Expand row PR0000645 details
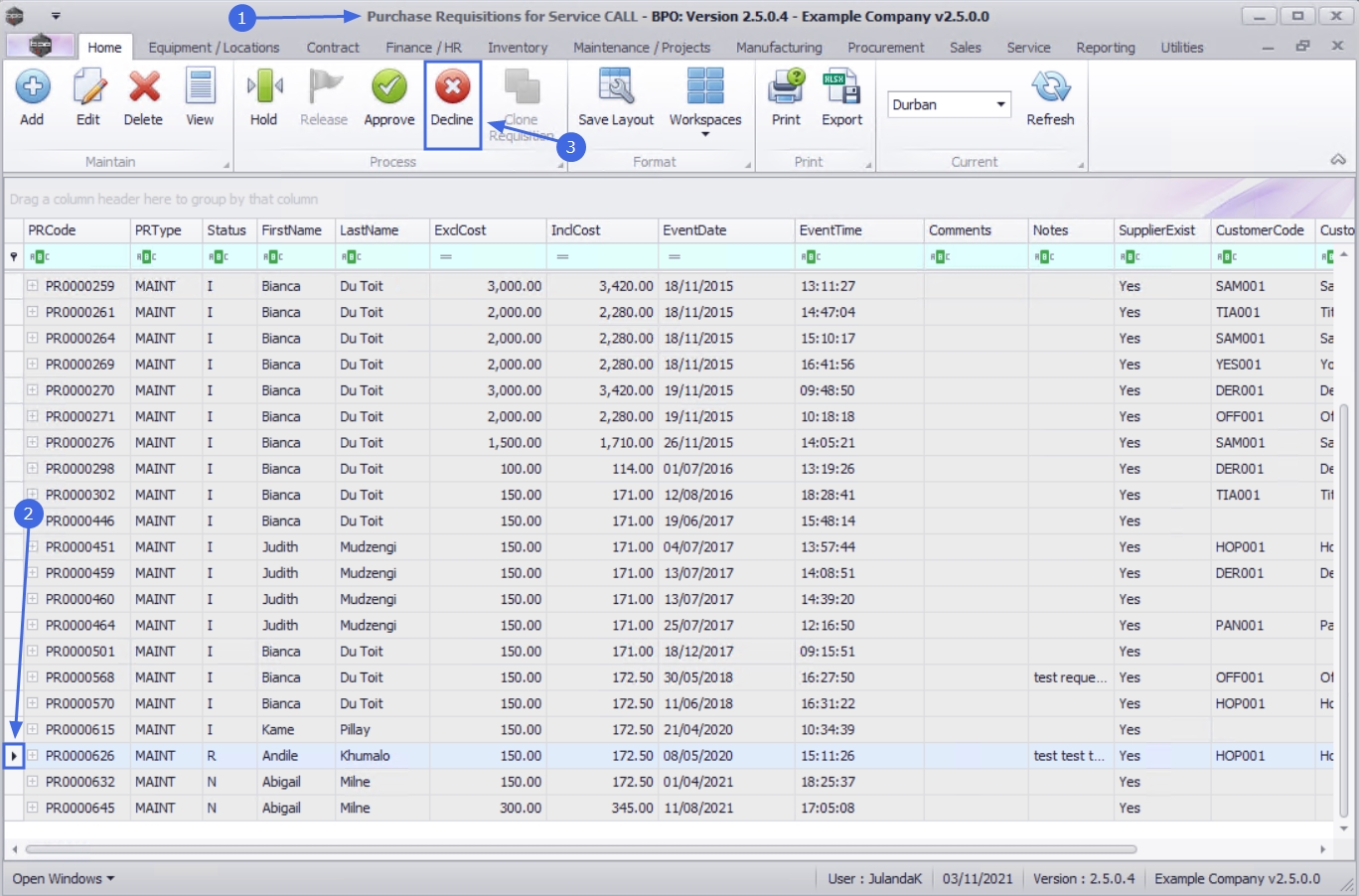This screenshot has height=896, width=1359. tap(33, 808)
